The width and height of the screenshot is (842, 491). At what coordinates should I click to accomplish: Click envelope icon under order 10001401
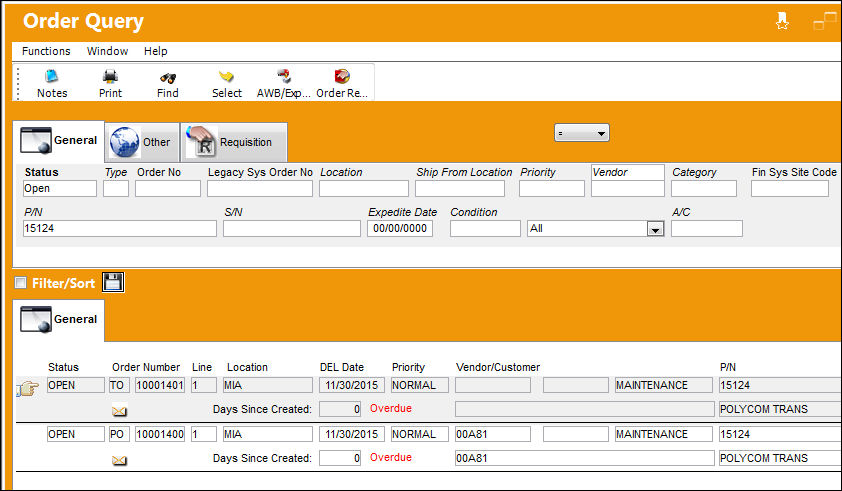pyautogui.click(x=119, y=411)
